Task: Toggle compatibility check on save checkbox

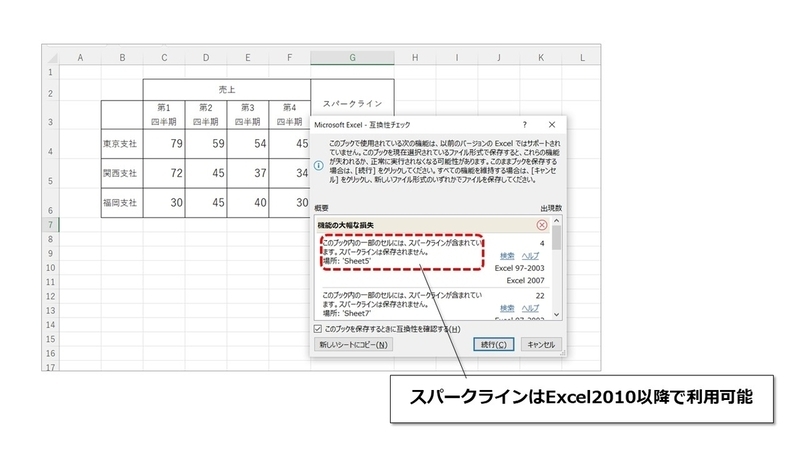Action: (318, 329)
